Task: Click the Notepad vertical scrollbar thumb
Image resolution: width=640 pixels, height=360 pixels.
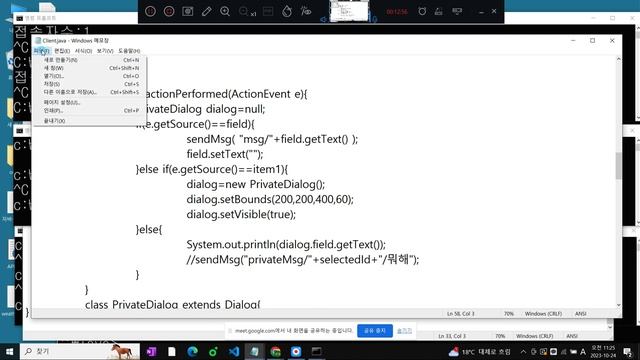Action: point(619,166)
